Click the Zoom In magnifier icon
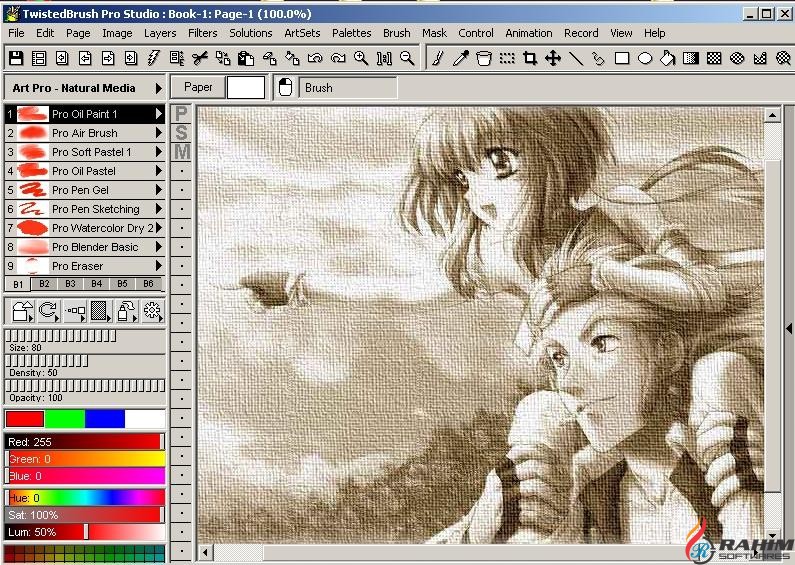This screenshot has width=795, height=565. [x=361, y=58]
